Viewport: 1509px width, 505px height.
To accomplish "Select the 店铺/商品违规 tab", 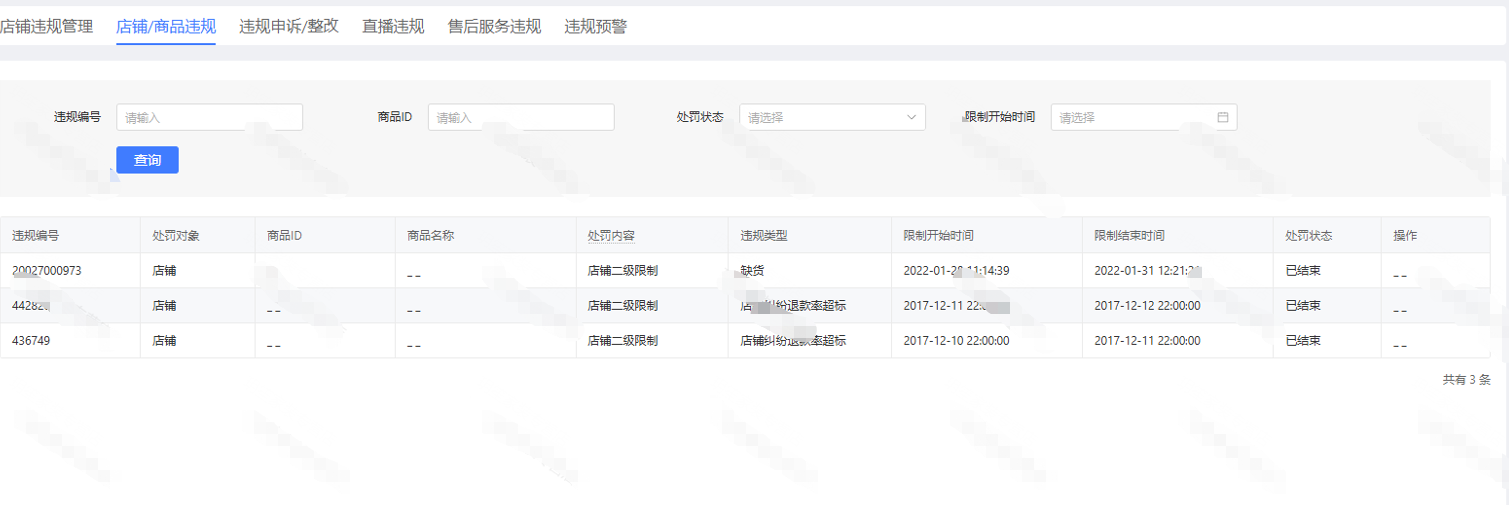I will point(166,26).
